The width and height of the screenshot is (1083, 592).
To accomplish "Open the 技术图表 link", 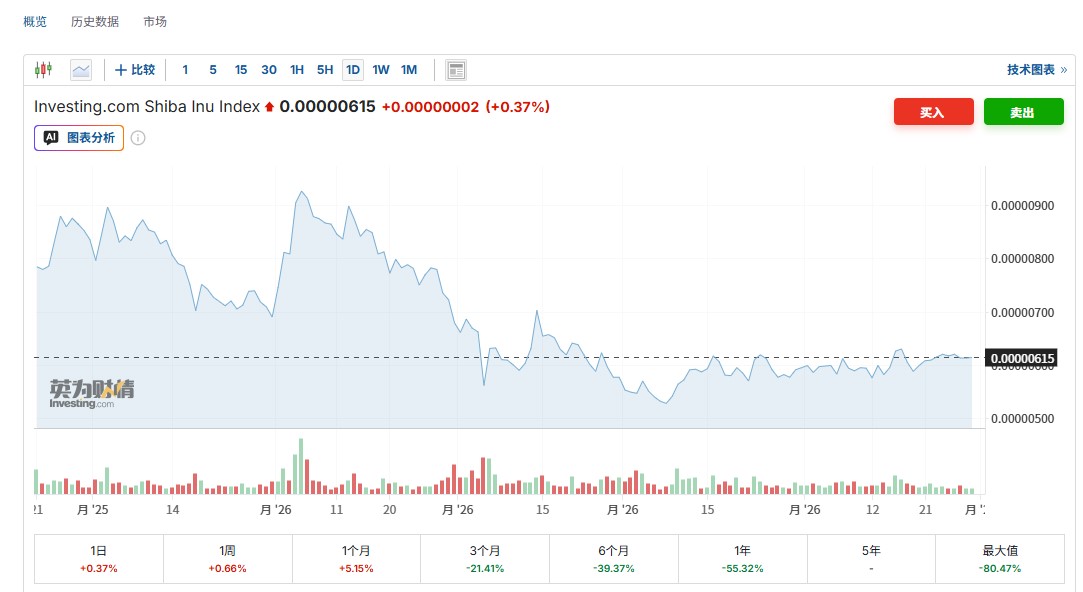I will pos(1037,70).
